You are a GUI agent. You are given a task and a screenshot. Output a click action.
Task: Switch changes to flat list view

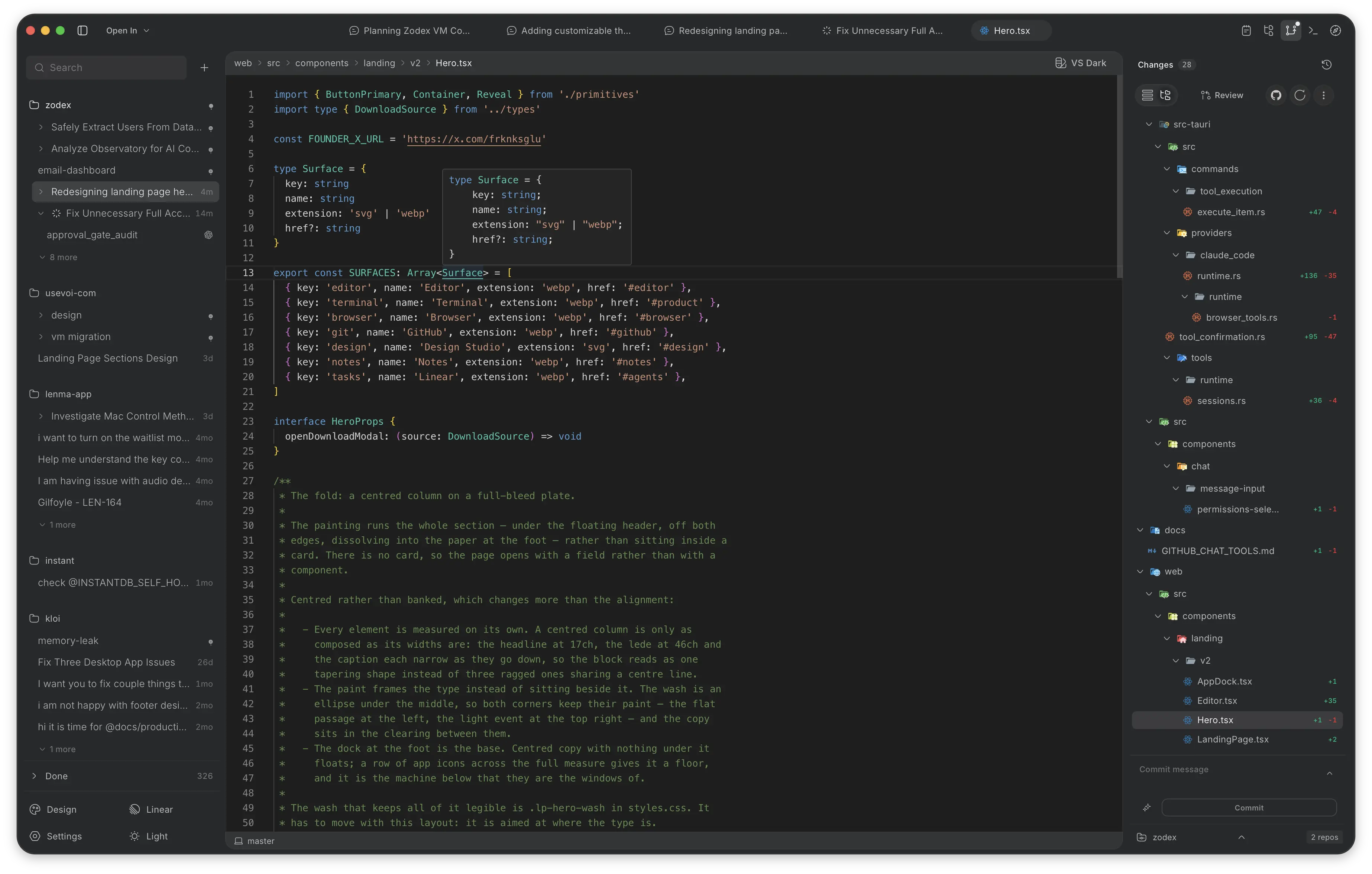click(x=1148, y=95)
